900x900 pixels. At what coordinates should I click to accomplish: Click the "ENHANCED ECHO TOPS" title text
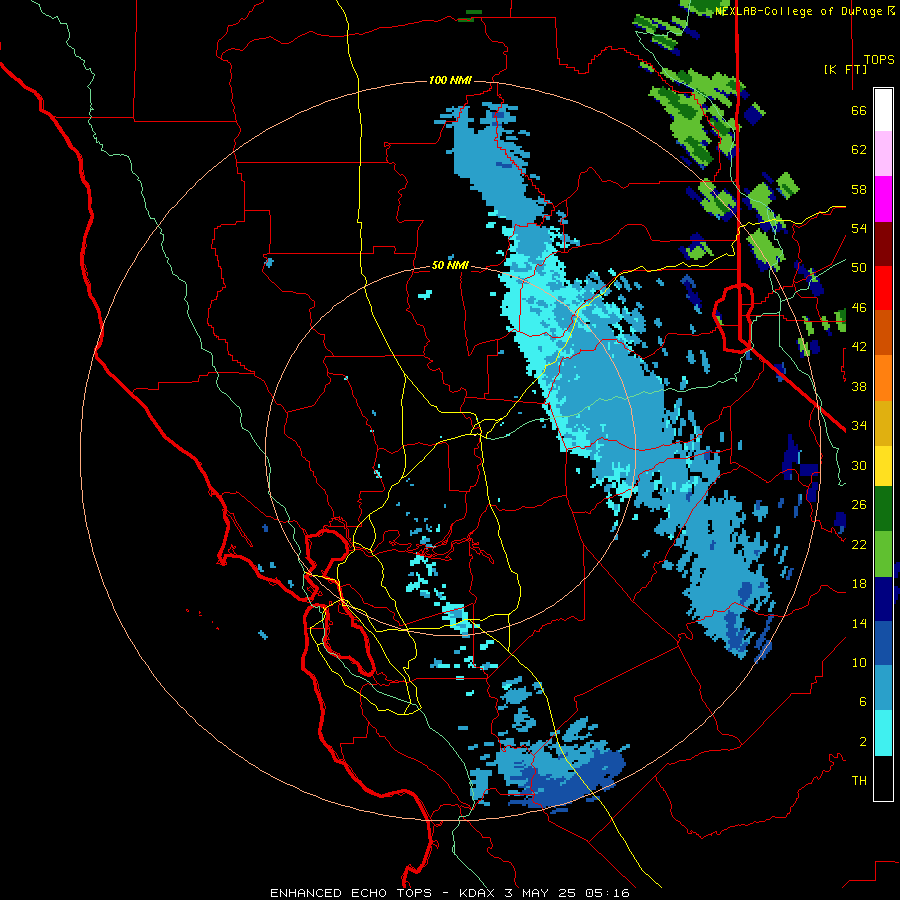[x=351, y=893]
